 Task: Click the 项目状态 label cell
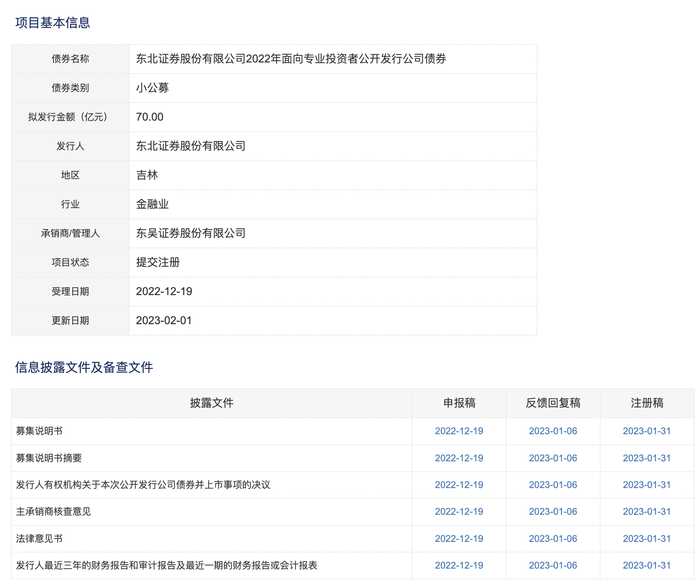click(x=70, y=262)
